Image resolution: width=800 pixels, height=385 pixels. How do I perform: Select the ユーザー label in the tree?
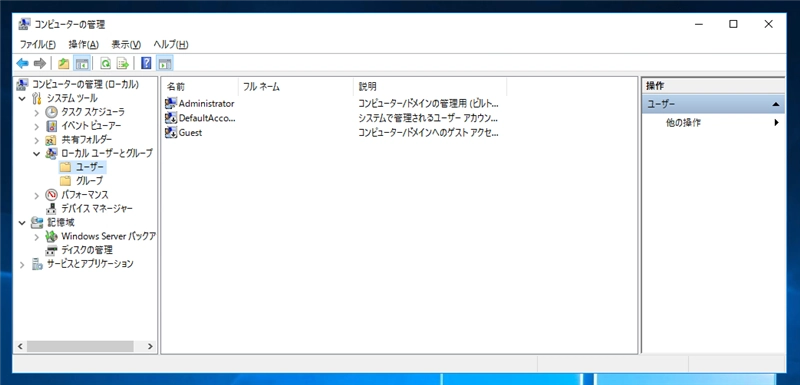click(90, 167)
